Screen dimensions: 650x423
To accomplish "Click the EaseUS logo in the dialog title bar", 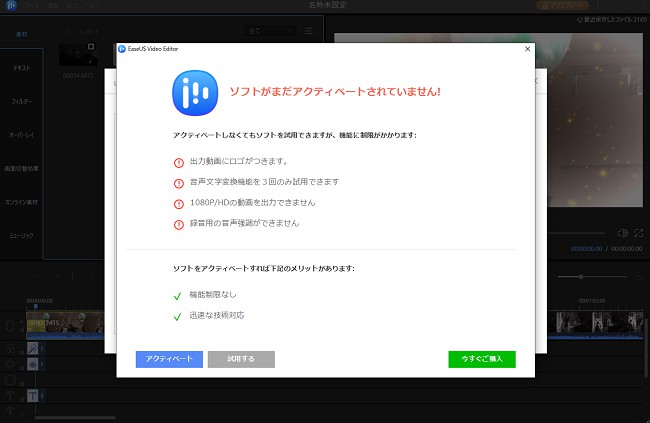I will (122, 49).
